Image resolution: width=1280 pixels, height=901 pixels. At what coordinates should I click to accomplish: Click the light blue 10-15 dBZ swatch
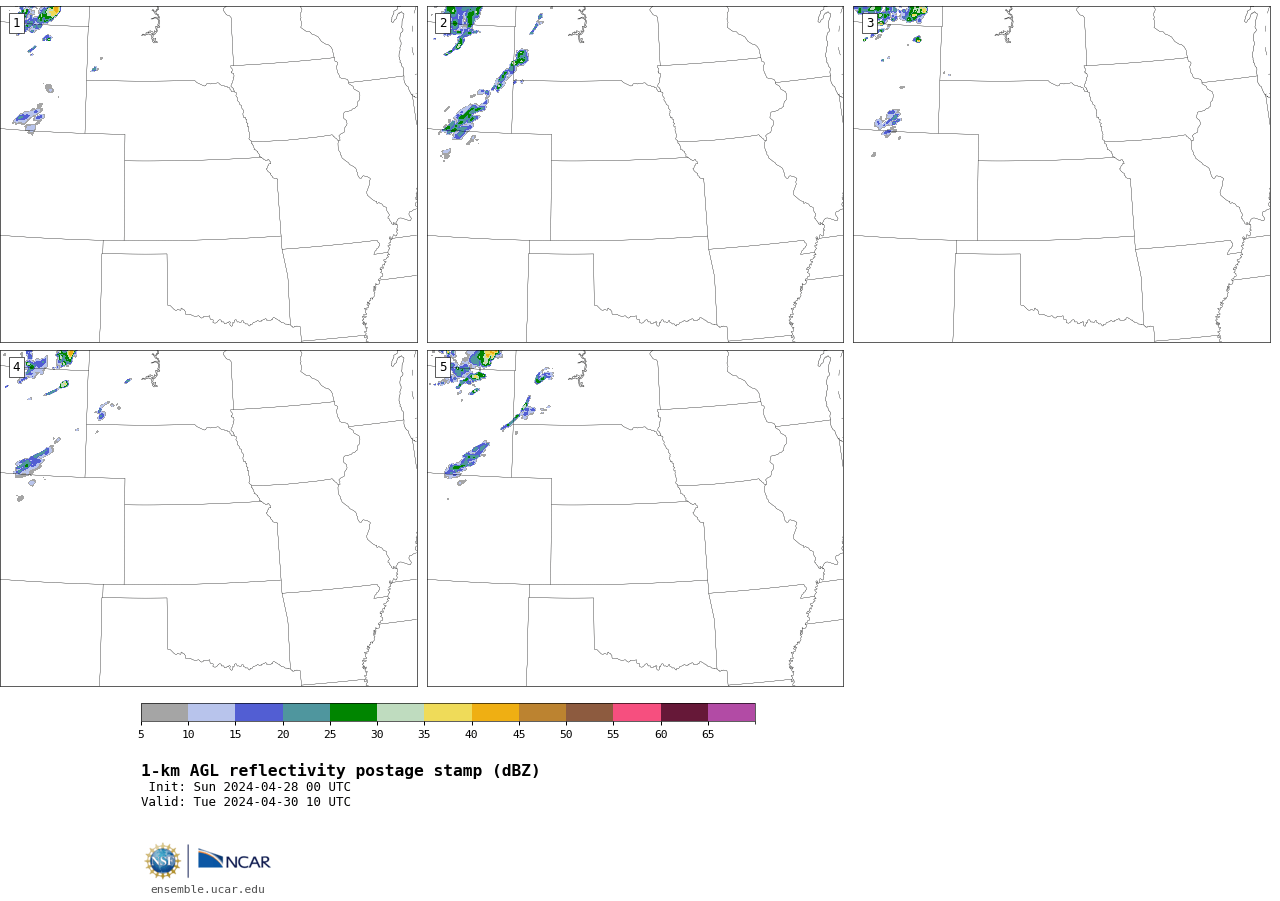click(x=211, y=713)
